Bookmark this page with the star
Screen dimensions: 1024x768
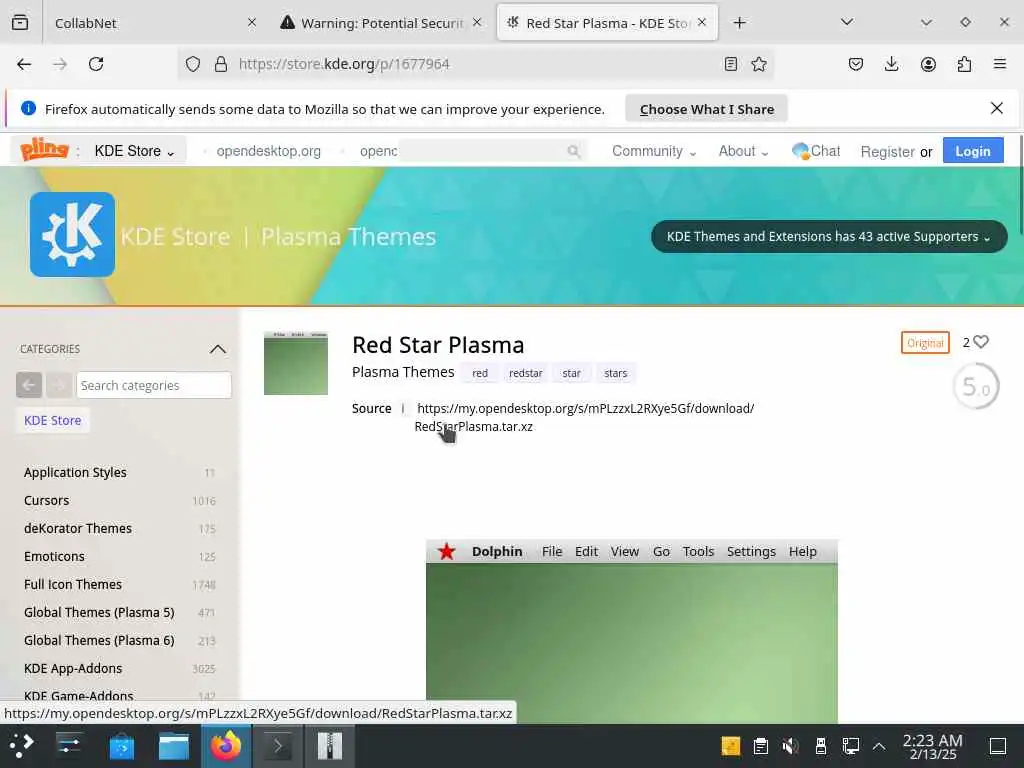pos(759,64)
